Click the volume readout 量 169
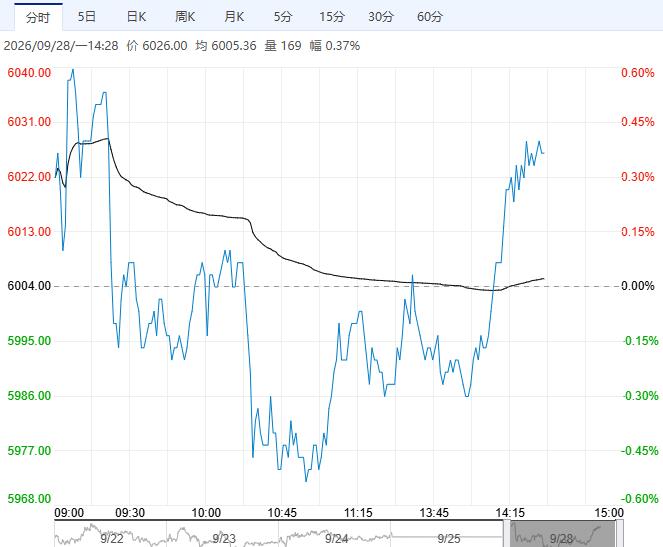This screenshot has height=547, width=663. click(283, 46)
